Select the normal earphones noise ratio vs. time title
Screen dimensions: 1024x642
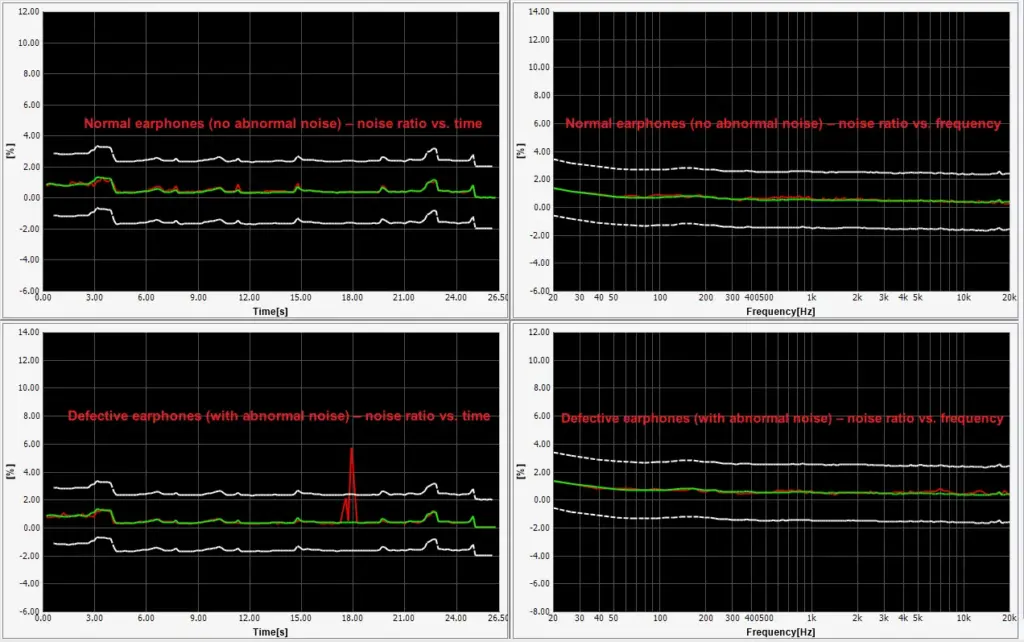(x=283, y=124)
